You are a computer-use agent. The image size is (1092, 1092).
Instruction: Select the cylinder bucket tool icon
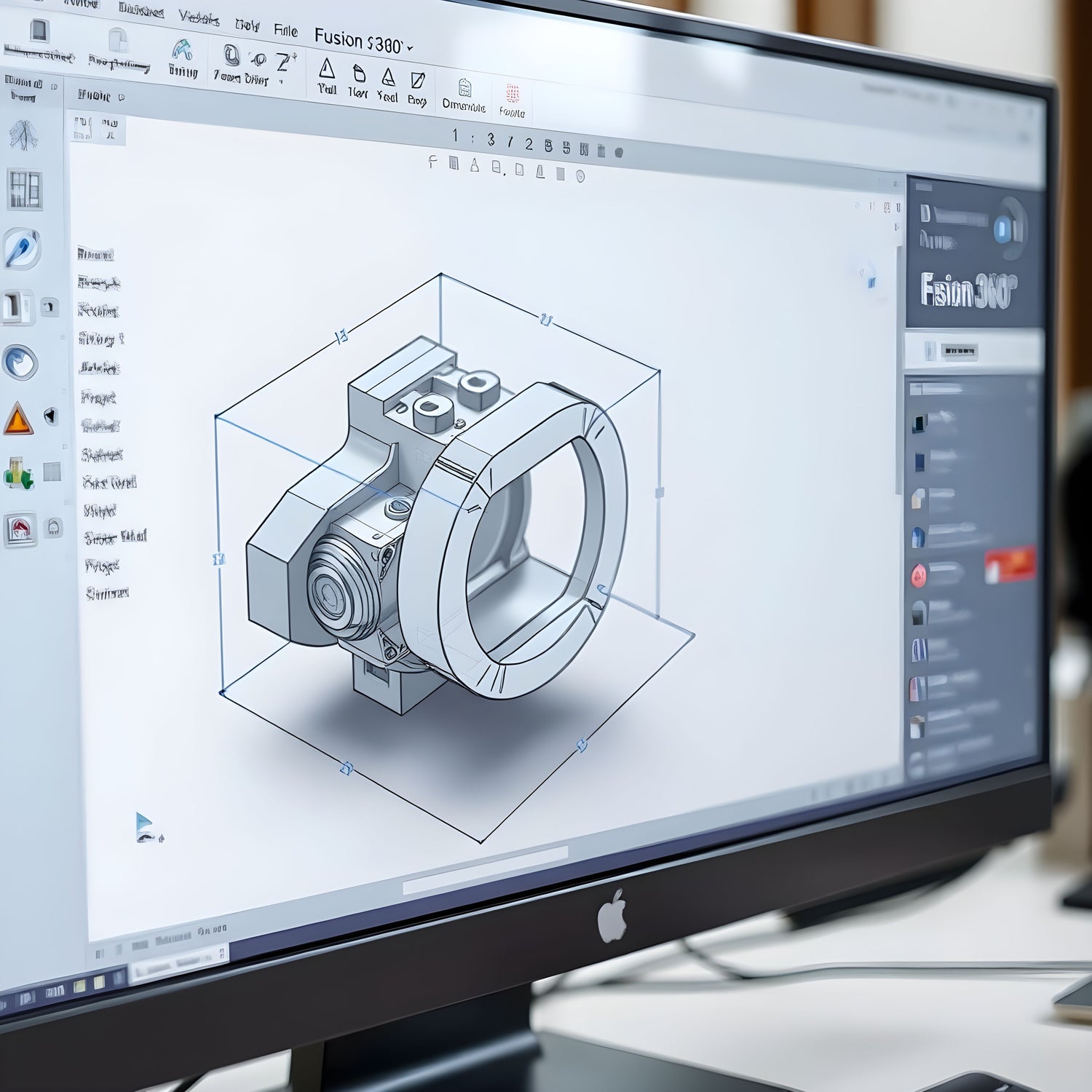(358, 73)
